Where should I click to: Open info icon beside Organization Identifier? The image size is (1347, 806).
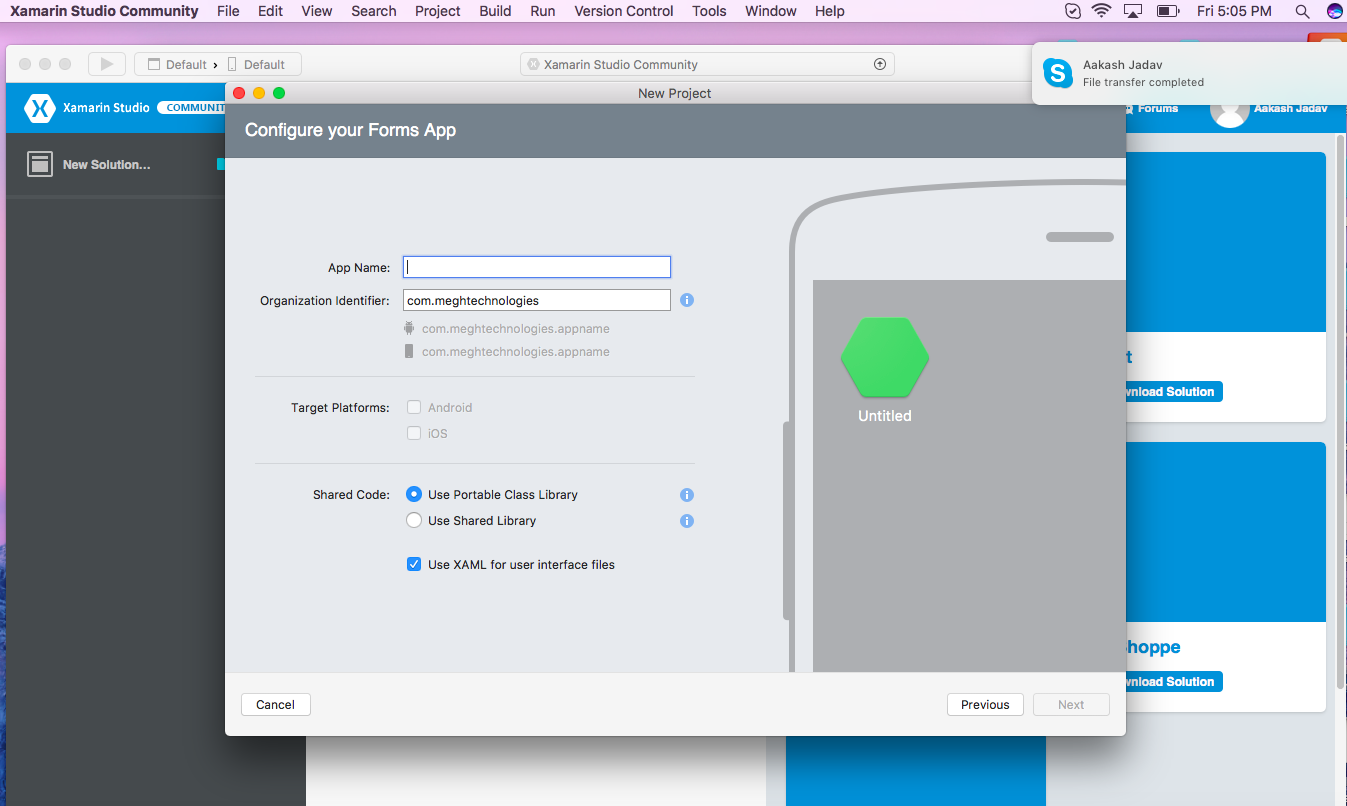[687, 300]
